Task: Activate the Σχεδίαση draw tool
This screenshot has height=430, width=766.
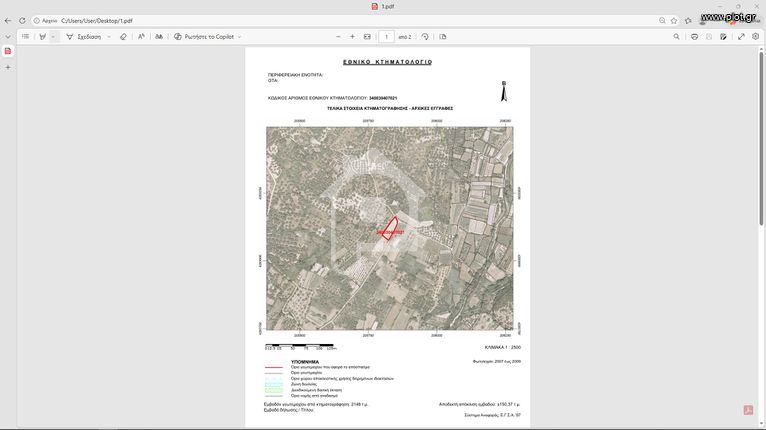Action: (x=84, y=37)
